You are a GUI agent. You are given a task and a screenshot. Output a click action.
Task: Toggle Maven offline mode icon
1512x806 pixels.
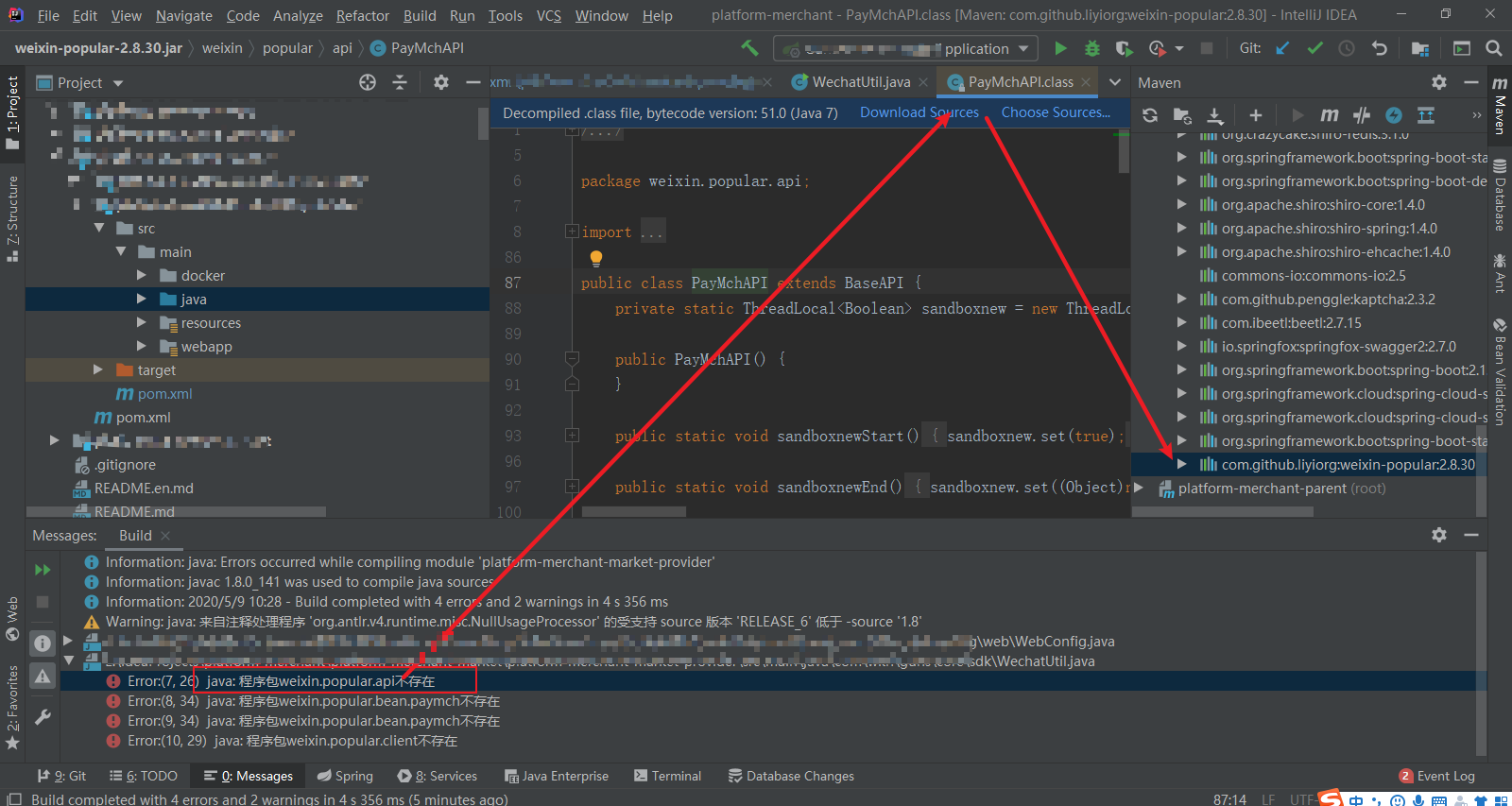coord(1362,115)
